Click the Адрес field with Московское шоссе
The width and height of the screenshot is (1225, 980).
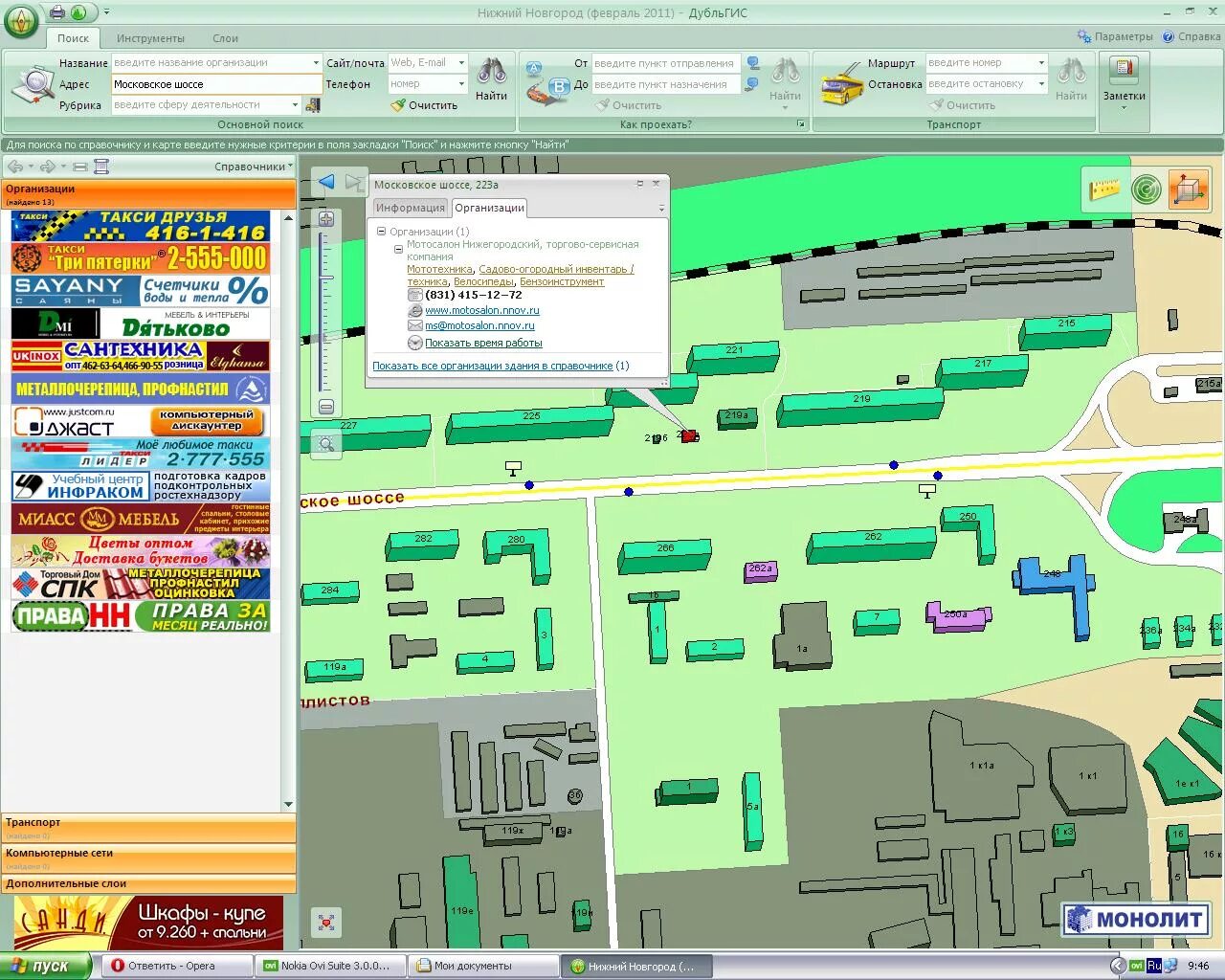click(216, 84)
